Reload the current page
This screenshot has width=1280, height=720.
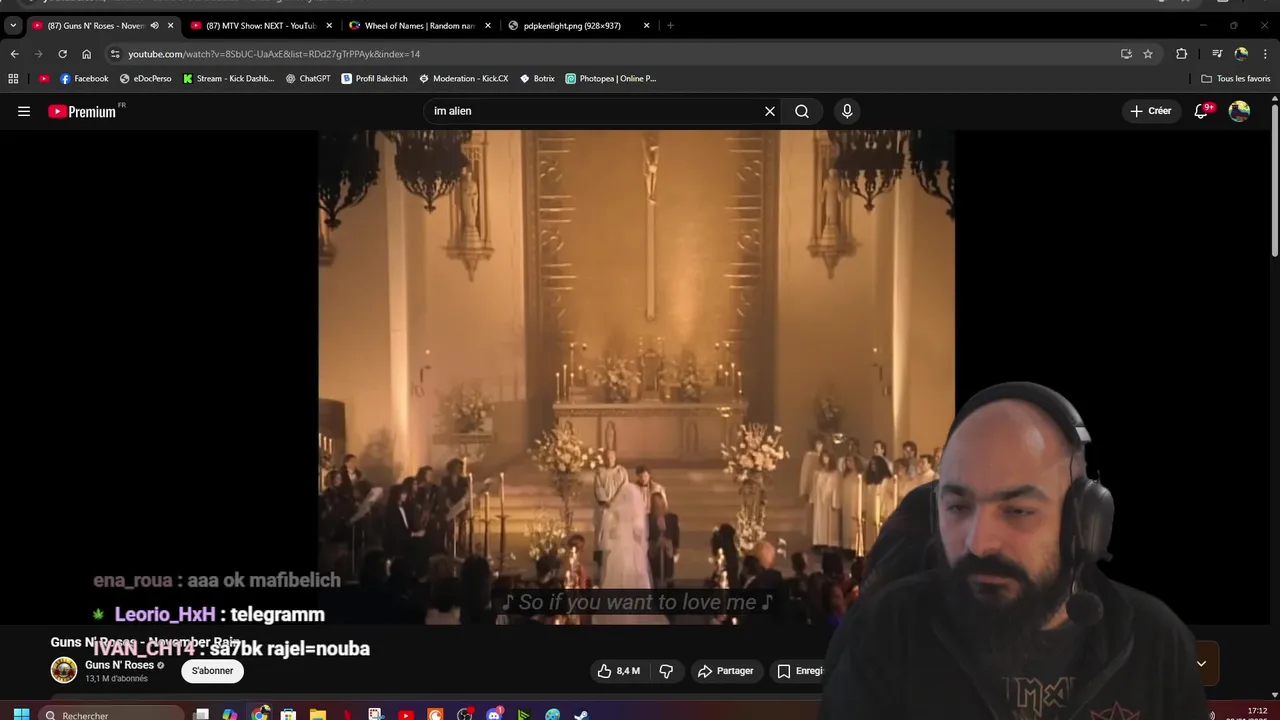click(62, 54)
